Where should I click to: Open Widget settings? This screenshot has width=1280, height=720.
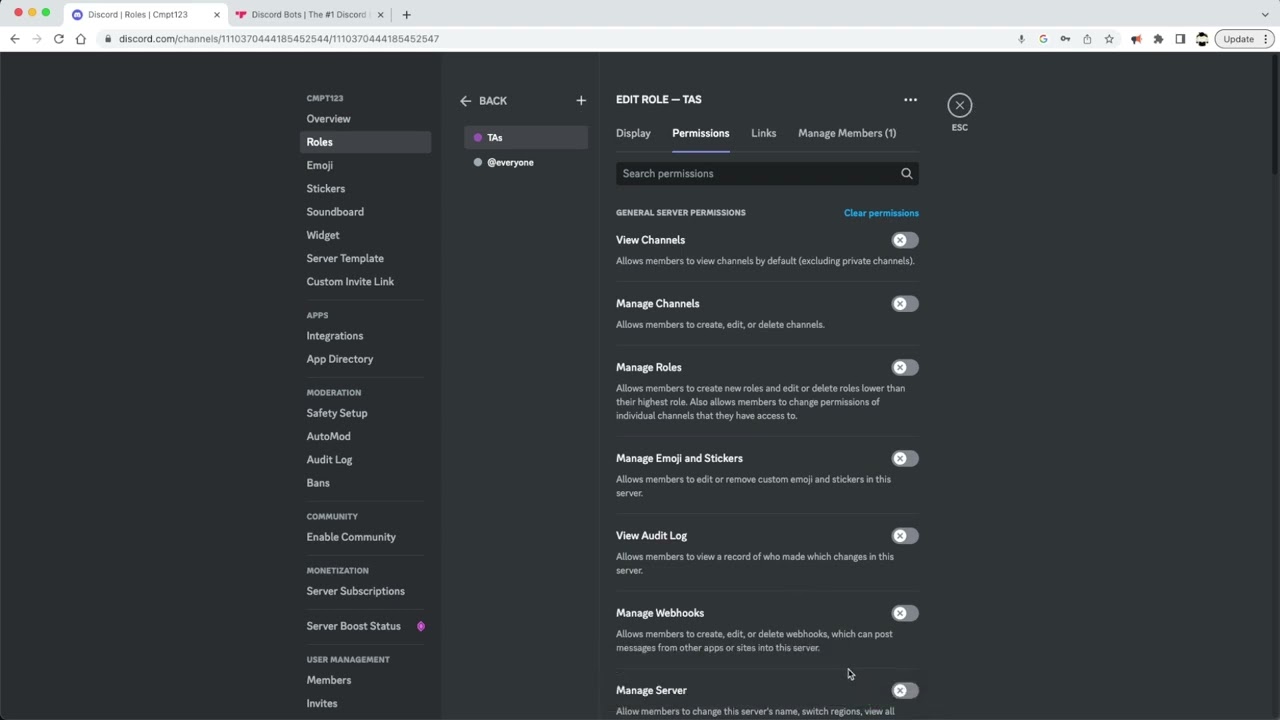pos(365,235)
